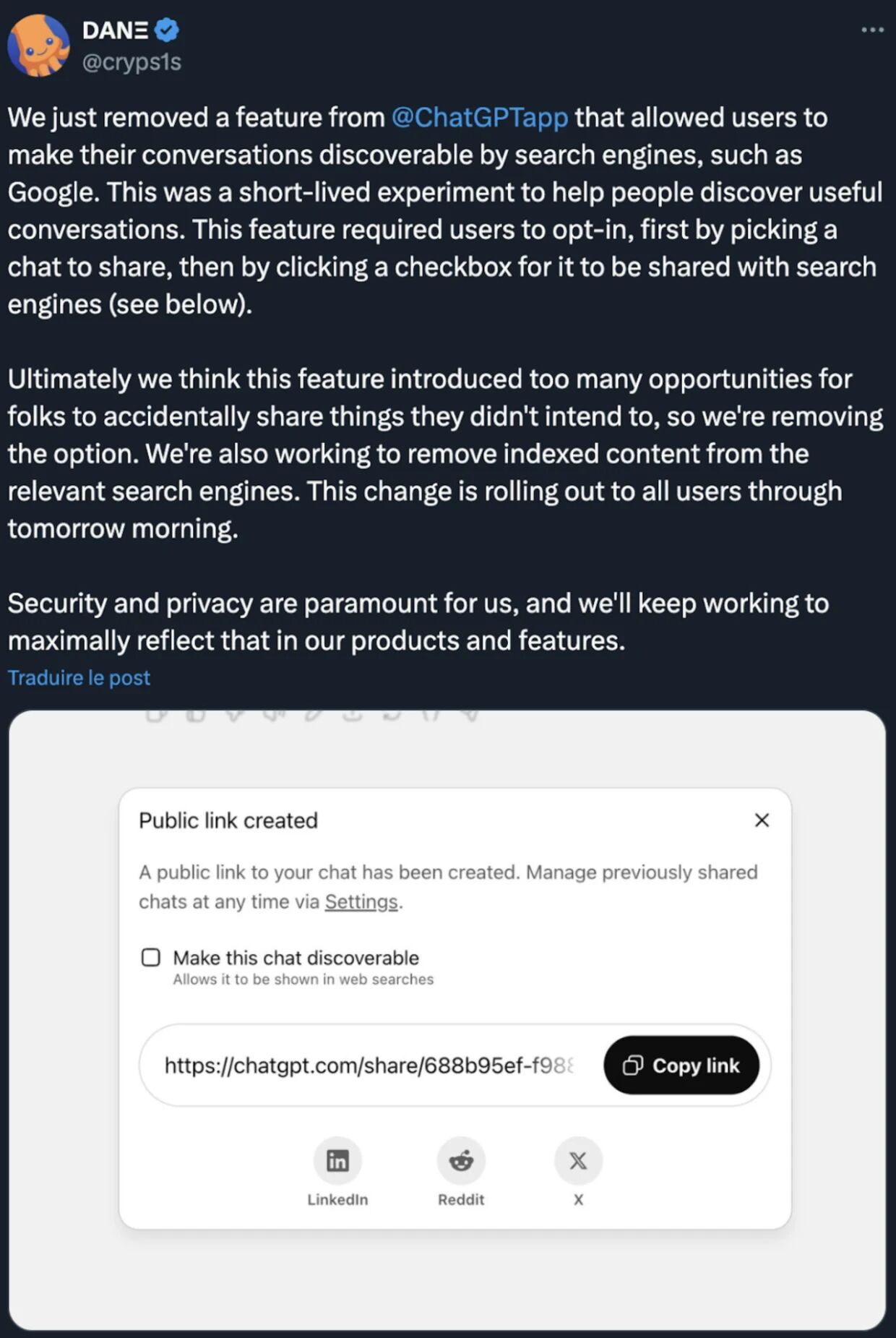The width and height of the screenshot is (896, 1338).
Task: Click Make this chat discoverable label
Action: pyautogui.click(x=296, y=957)
